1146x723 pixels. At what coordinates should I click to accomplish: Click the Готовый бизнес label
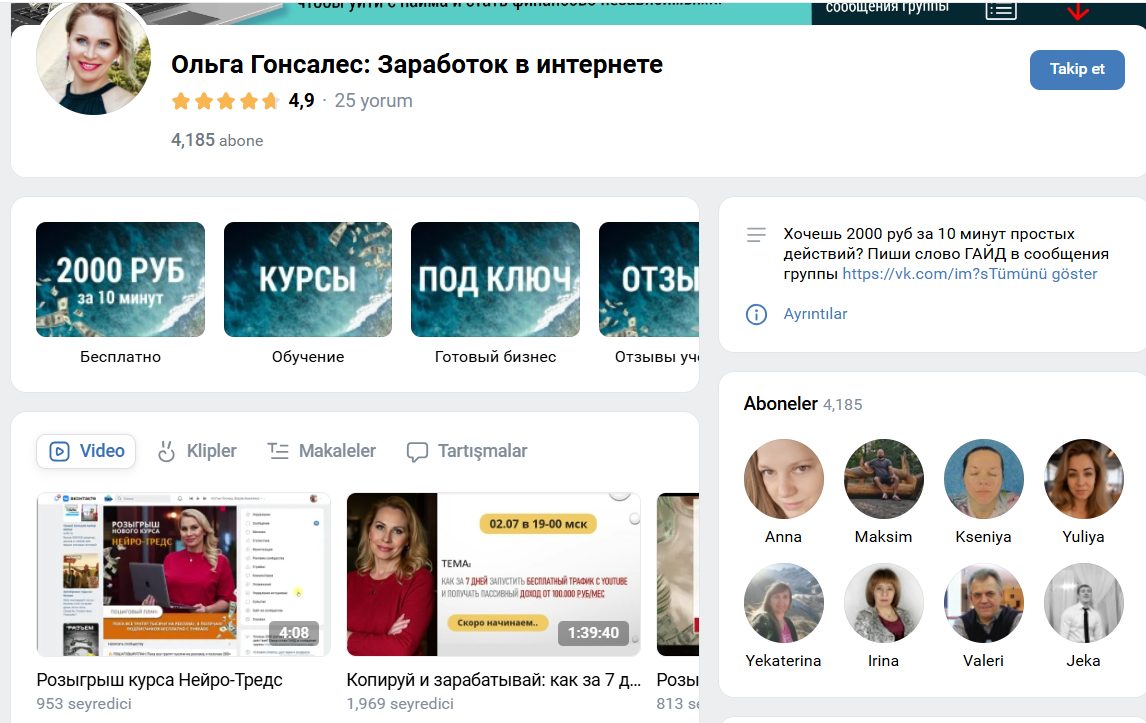[496, 357]
